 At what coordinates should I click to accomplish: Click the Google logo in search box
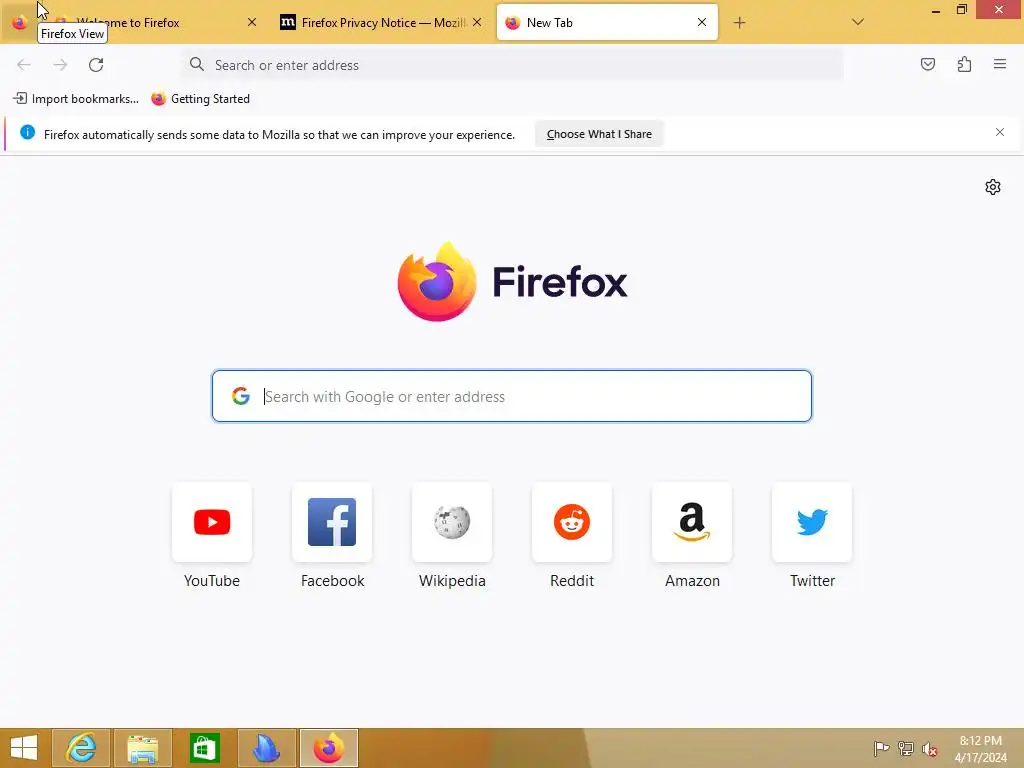point(241,396)
